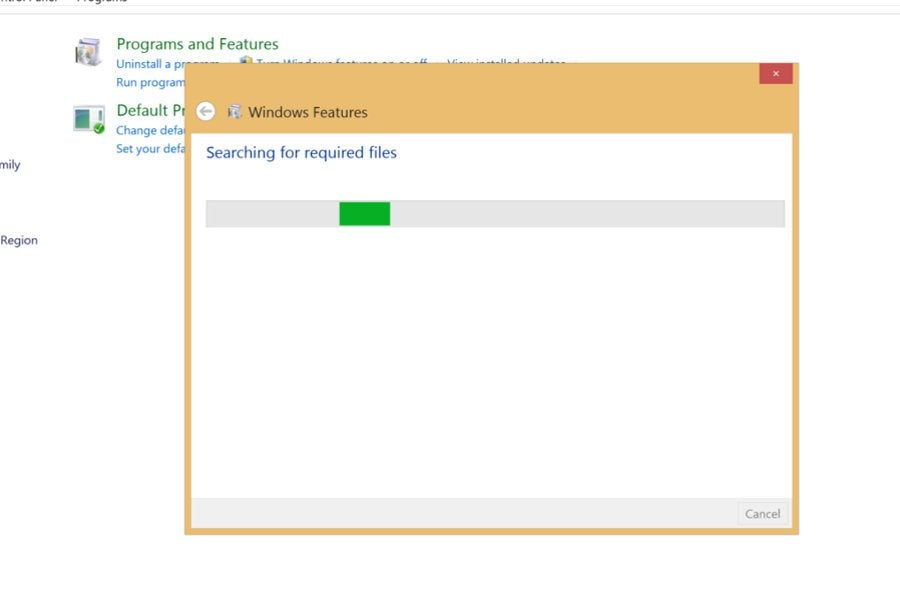
Task: Open the Default Programs heading link
Action: click(150, 110)
